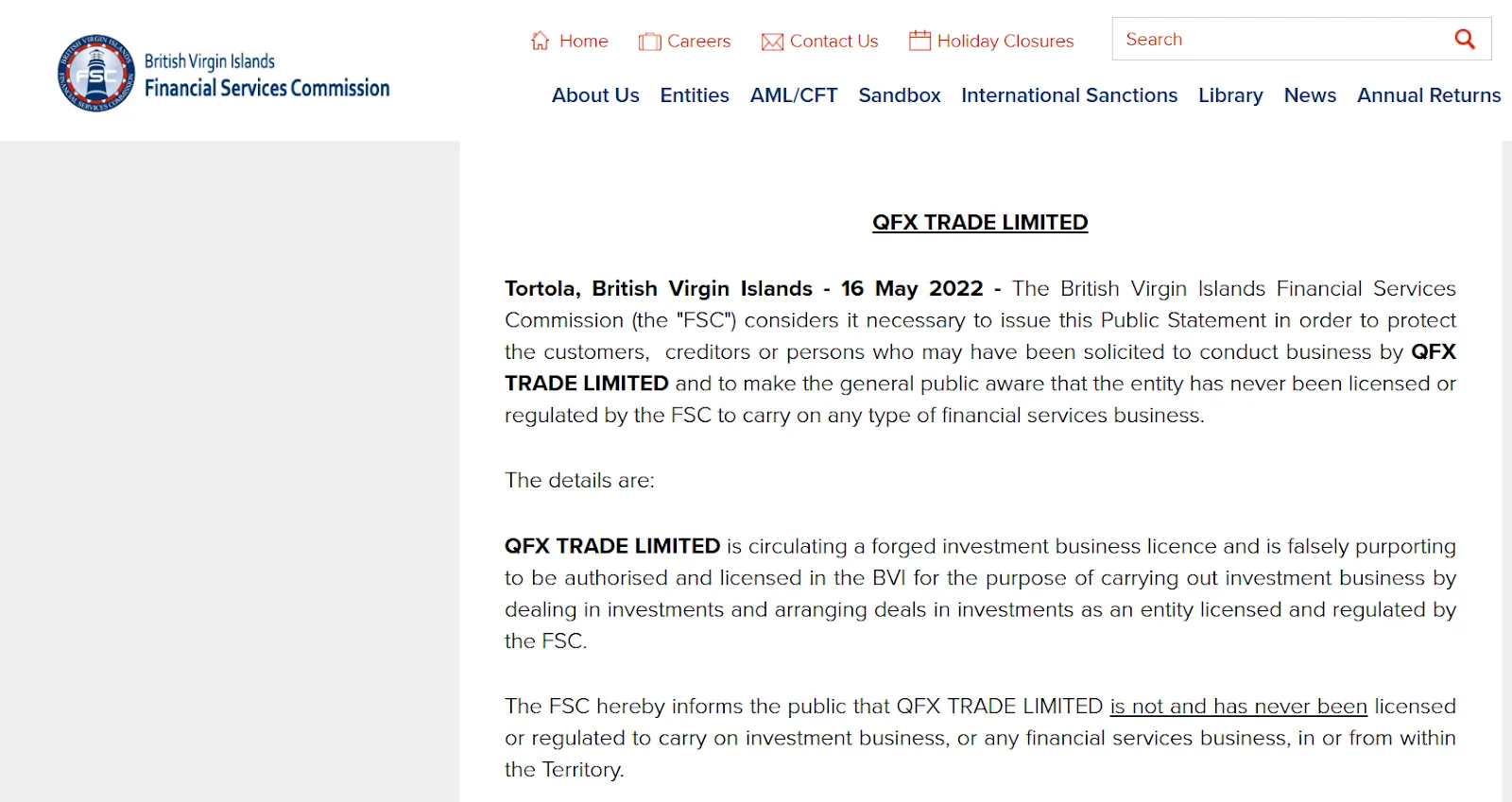Click the Home text link
This screenshot has height=802, width=1512.
click(x=584, y=41)
